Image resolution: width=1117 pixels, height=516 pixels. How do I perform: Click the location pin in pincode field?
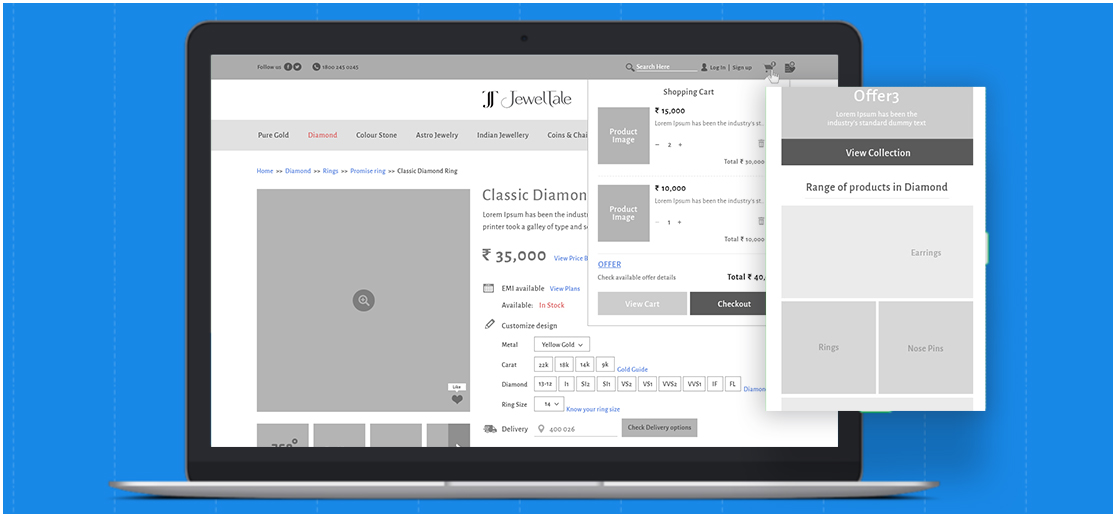pos(541,429)
